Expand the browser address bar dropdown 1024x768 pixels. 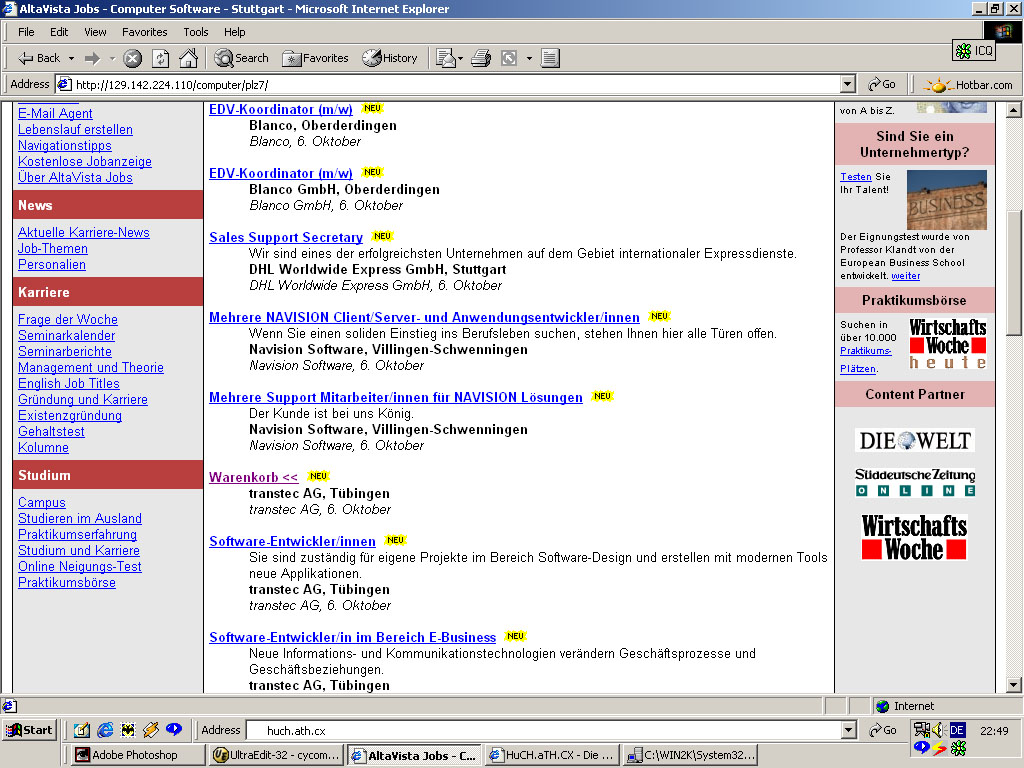[x=848, y=84]
